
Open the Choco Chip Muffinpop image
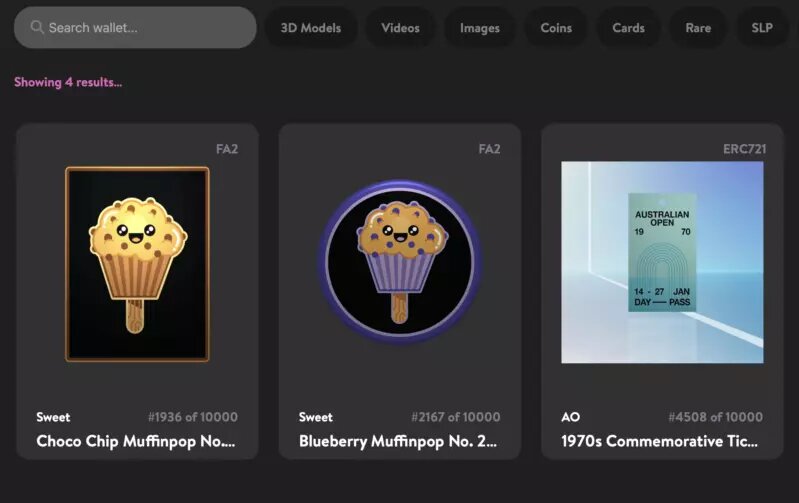137,264
